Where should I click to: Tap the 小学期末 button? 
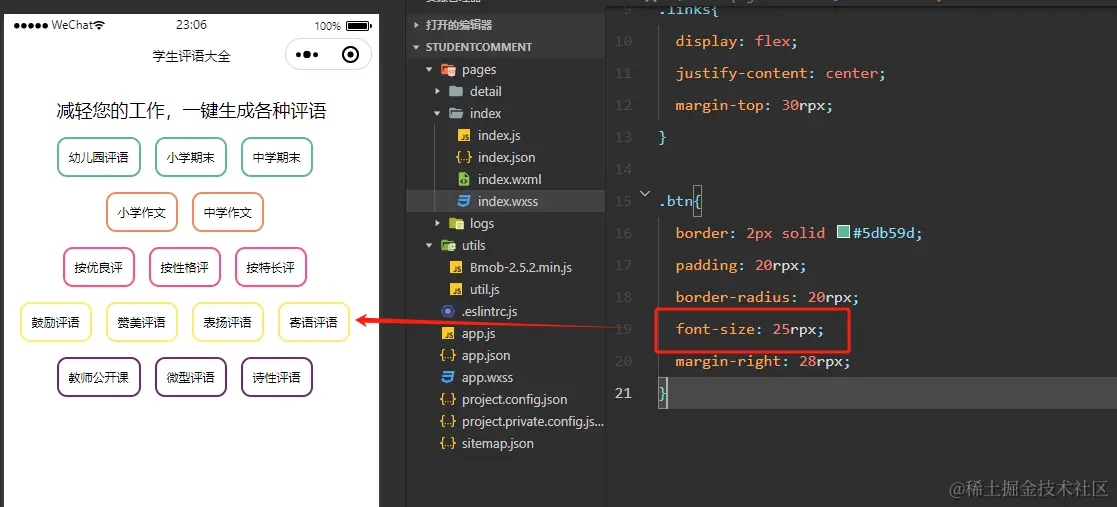click(191, 157)
